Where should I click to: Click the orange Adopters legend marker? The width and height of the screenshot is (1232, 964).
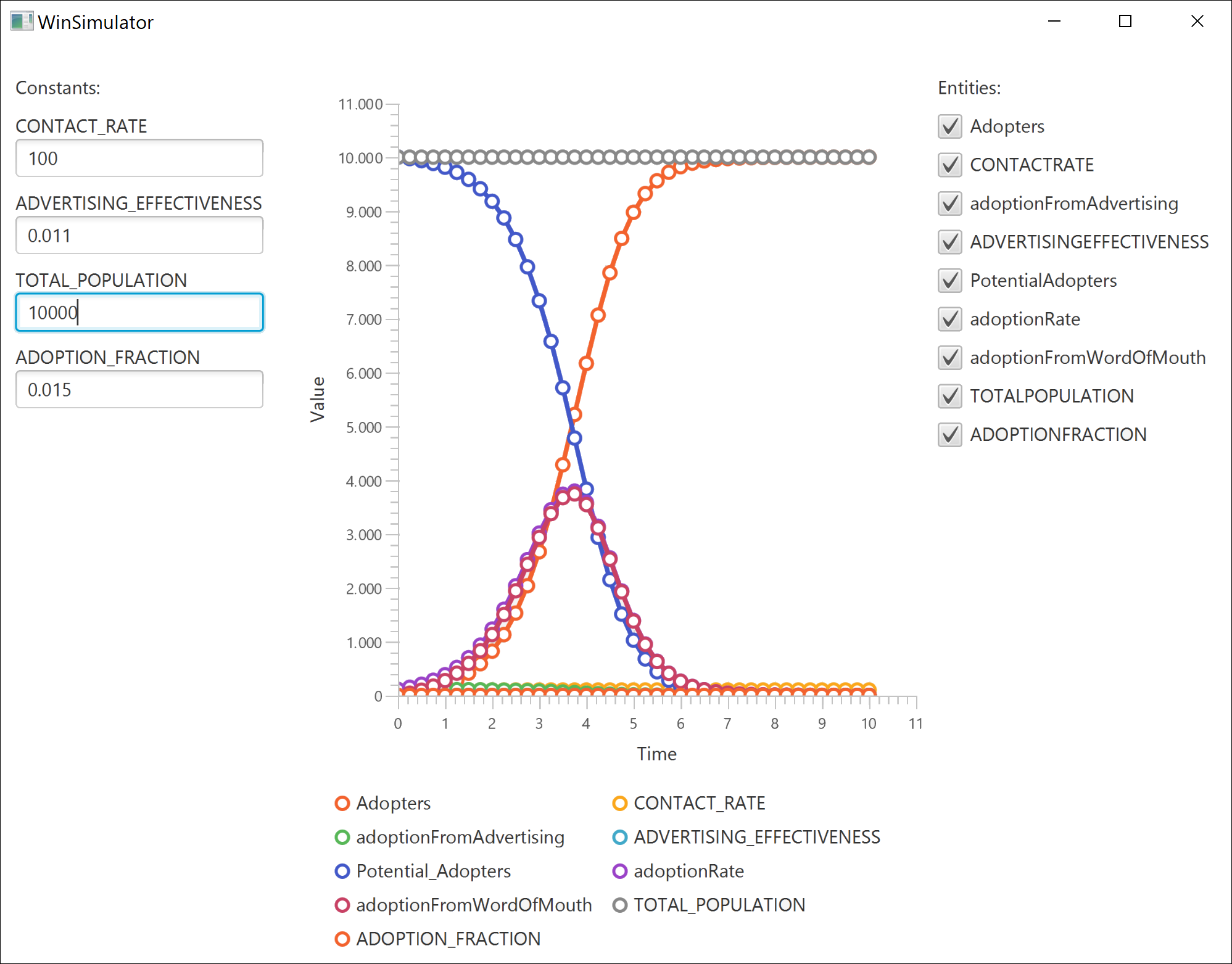coord(342,803)
